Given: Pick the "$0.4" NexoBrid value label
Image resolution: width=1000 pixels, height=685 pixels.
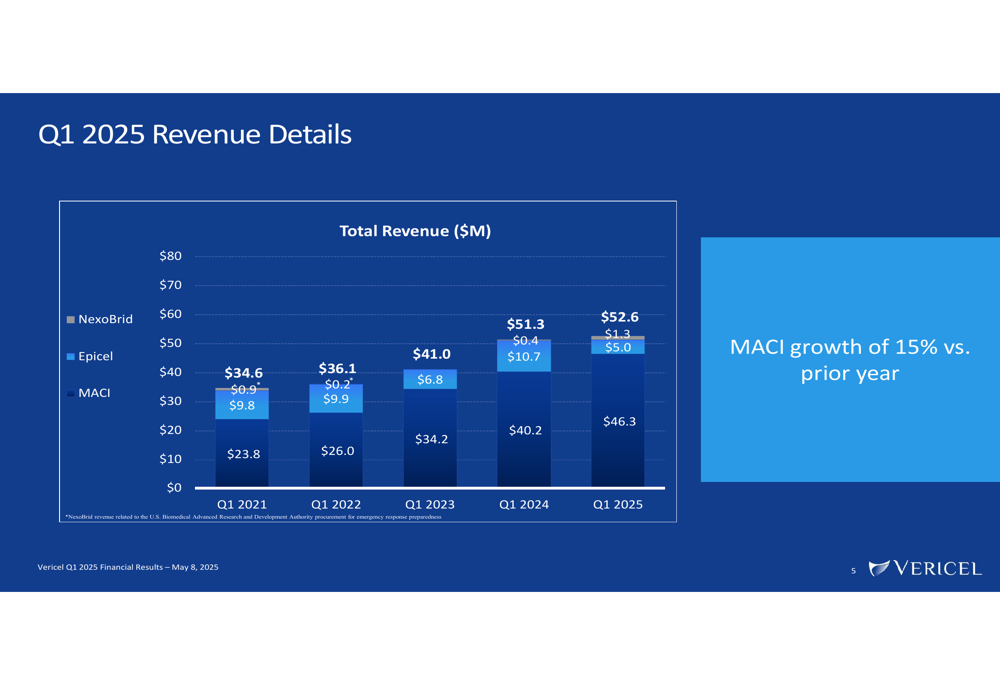Looking at the screenshot, I should click(x=526, y=341).
